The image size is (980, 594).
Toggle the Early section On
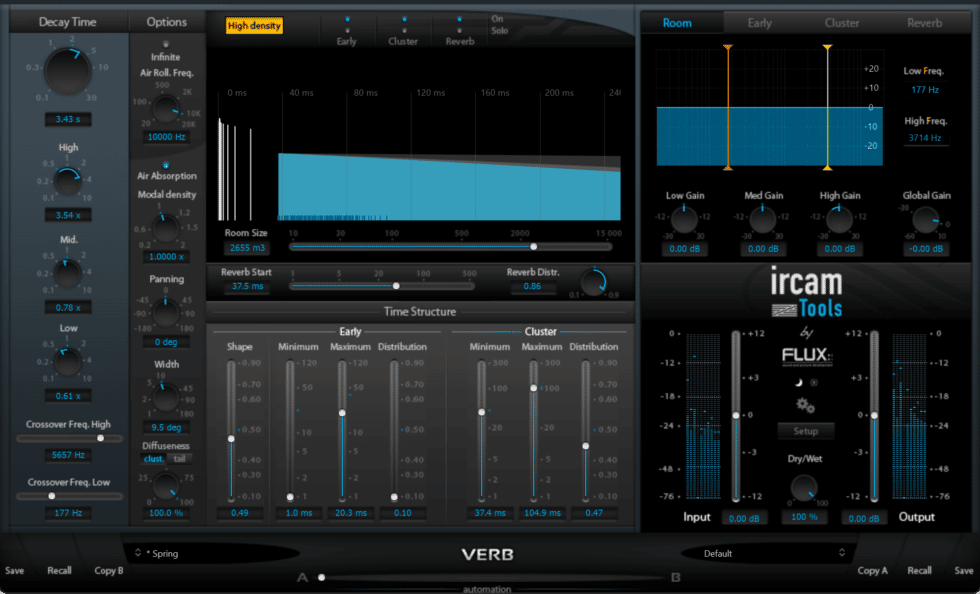pos(347,18)
